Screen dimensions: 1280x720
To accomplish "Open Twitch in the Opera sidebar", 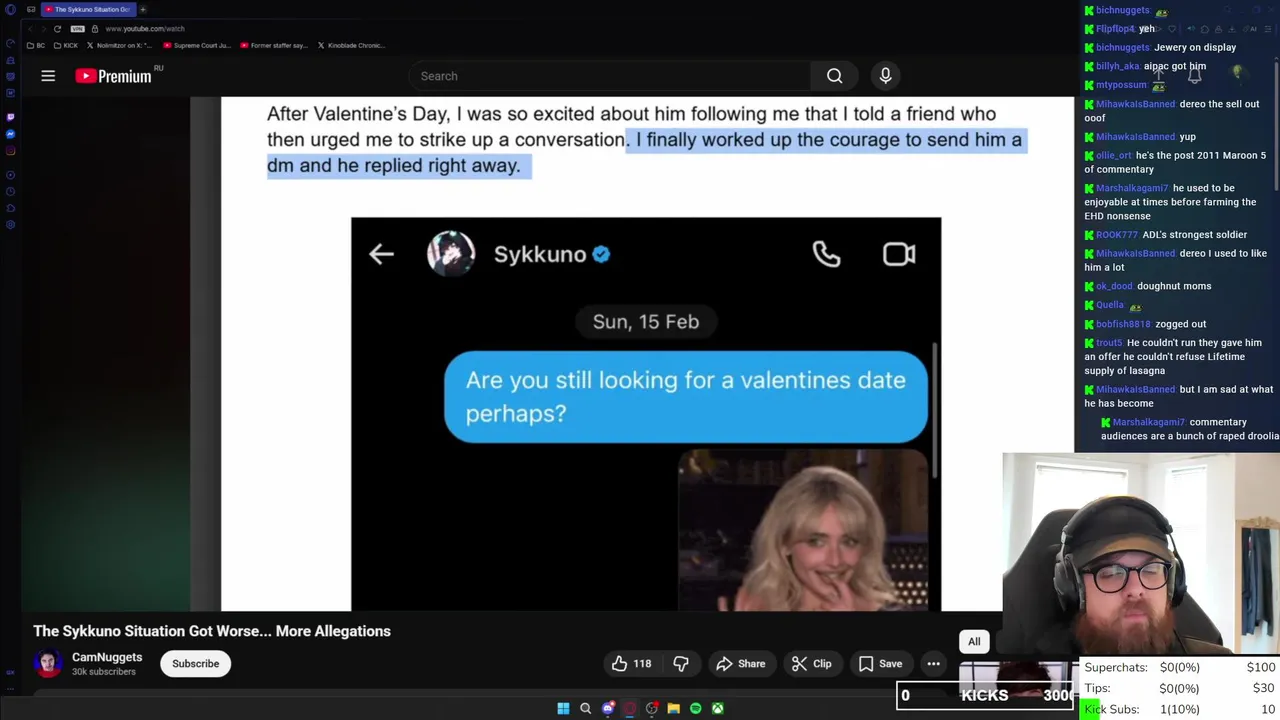I will click(x=10, y=117).
